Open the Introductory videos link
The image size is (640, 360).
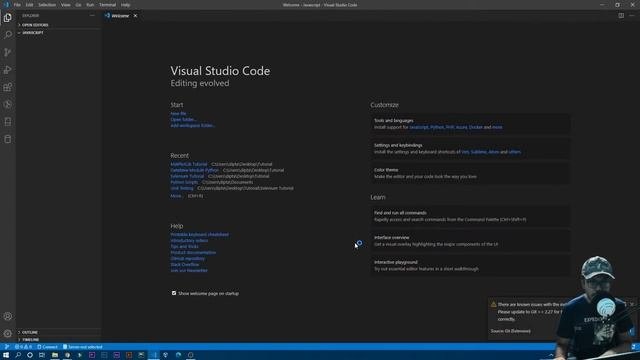(x=189, y=241)
